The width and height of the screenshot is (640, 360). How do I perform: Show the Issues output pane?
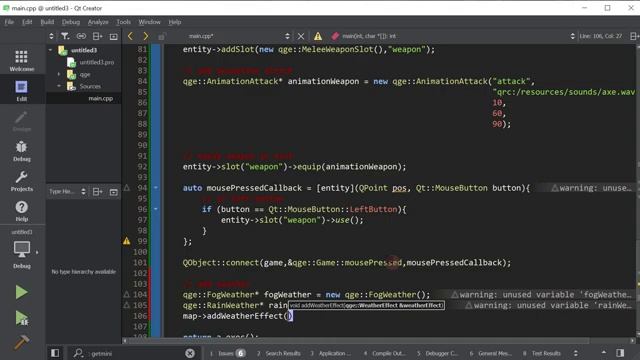[x=227, y=353]
